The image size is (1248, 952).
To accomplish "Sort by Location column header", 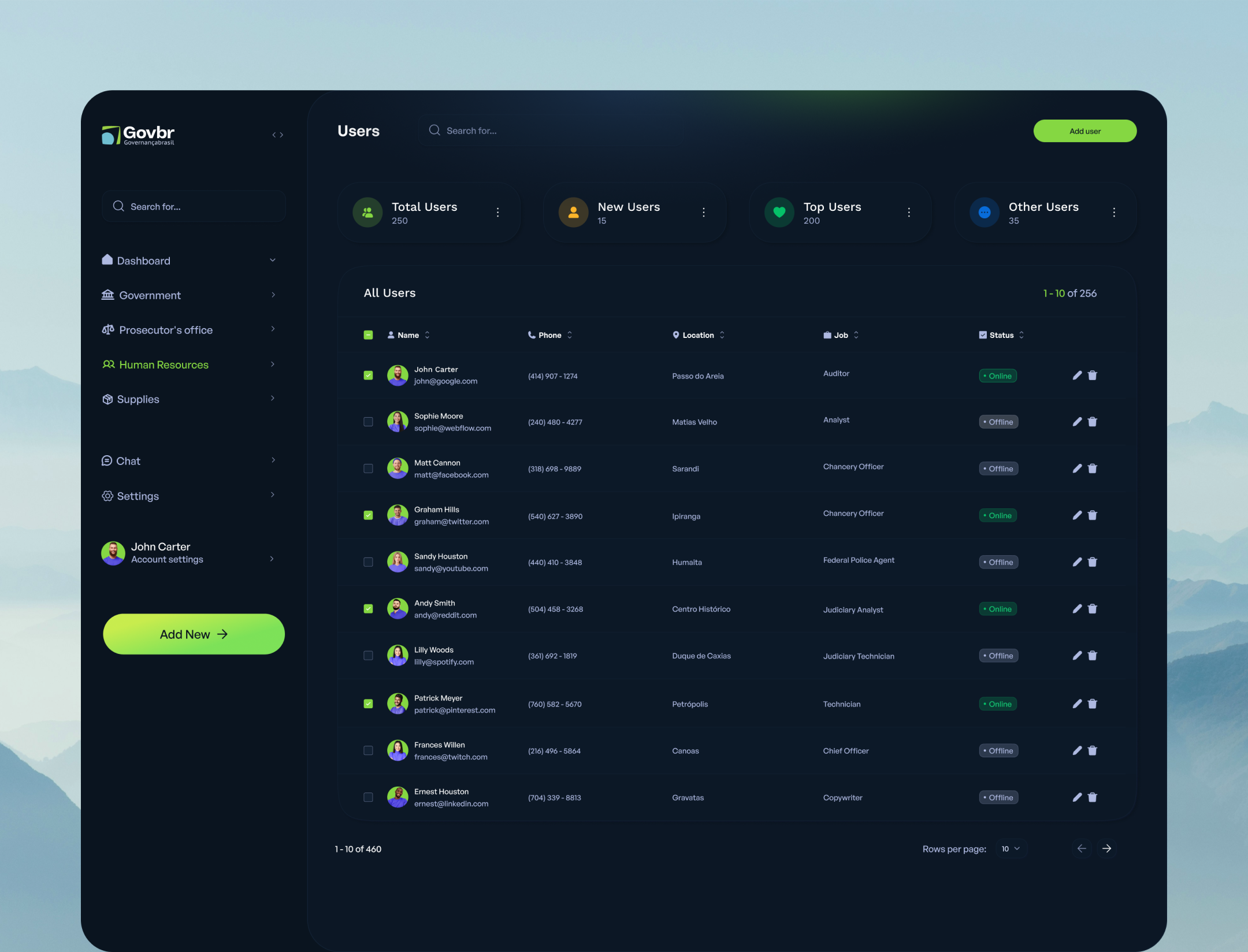I will (699, 335).
